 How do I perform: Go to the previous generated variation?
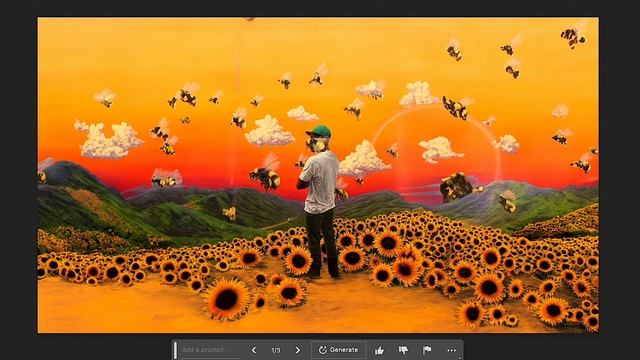pyautogui.click(x=254, y=350)
